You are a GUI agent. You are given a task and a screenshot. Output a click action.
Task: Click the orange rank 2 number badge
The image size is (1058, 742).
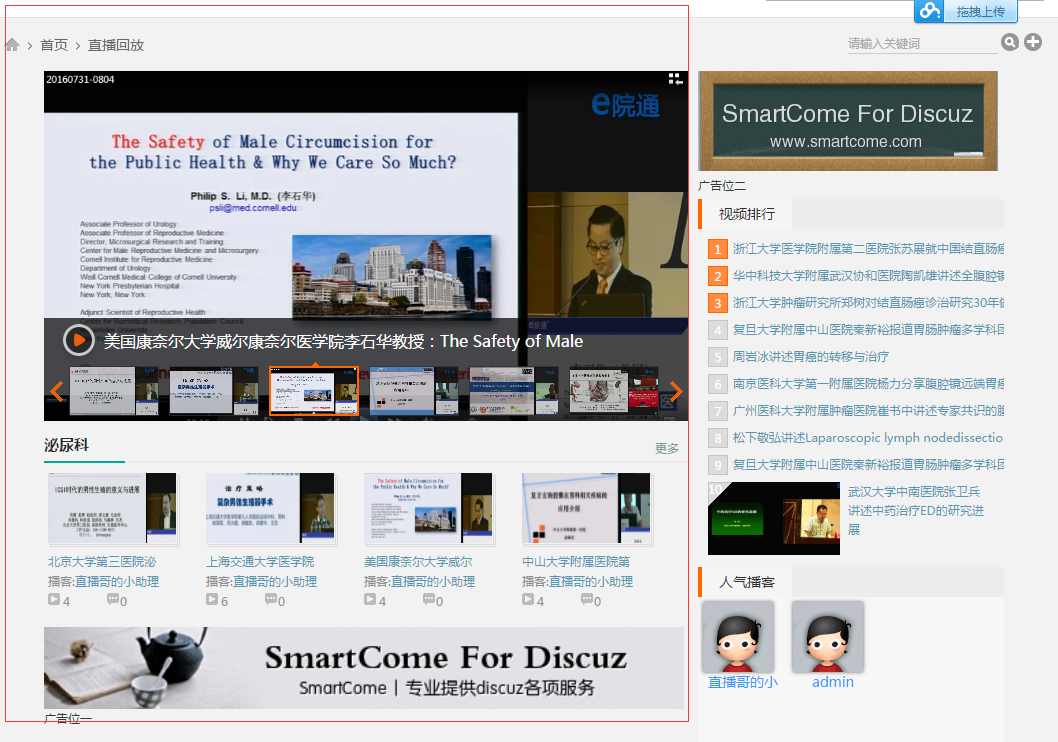click(717, 276)
